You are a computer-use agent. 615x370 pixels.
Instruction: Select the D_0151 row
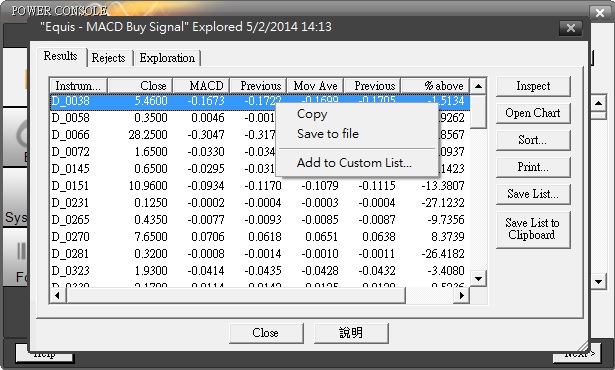tap(260, 186)
